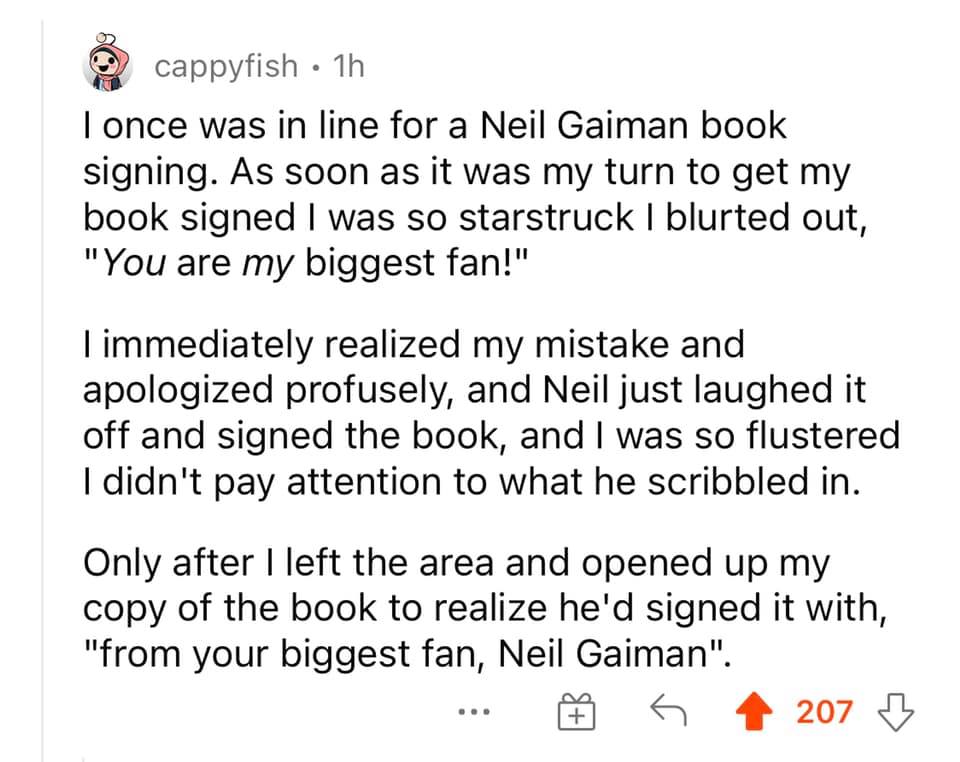
Task: Click the paragraph starting "Only after I left"
Action: point(482,606)
